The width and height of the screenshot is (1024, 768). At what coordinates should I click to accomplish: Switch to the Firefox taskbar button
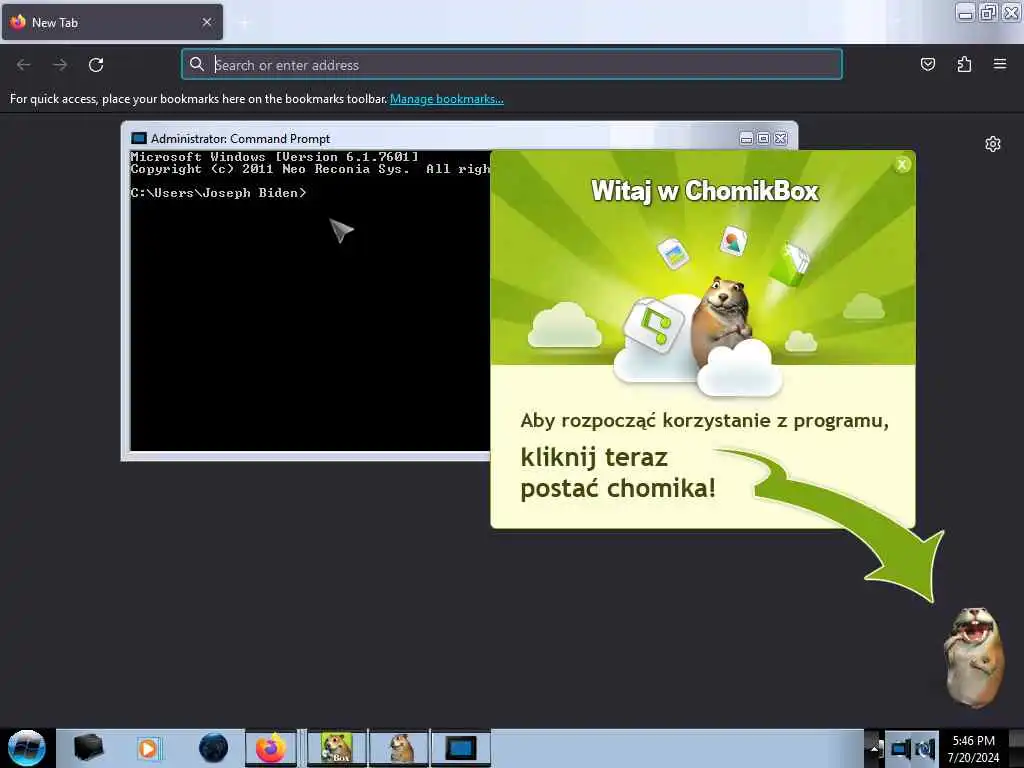[270, 748]
